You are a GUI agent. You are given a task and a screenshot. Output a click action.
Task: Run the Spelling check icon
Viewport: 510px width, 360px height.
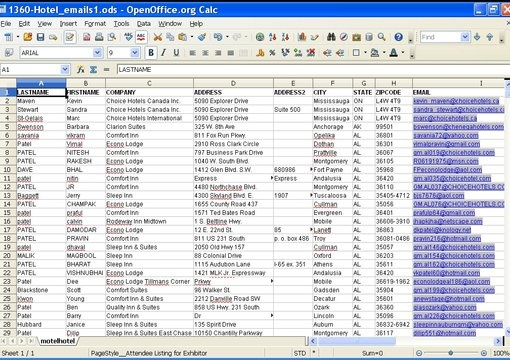(x=128, y=37)
